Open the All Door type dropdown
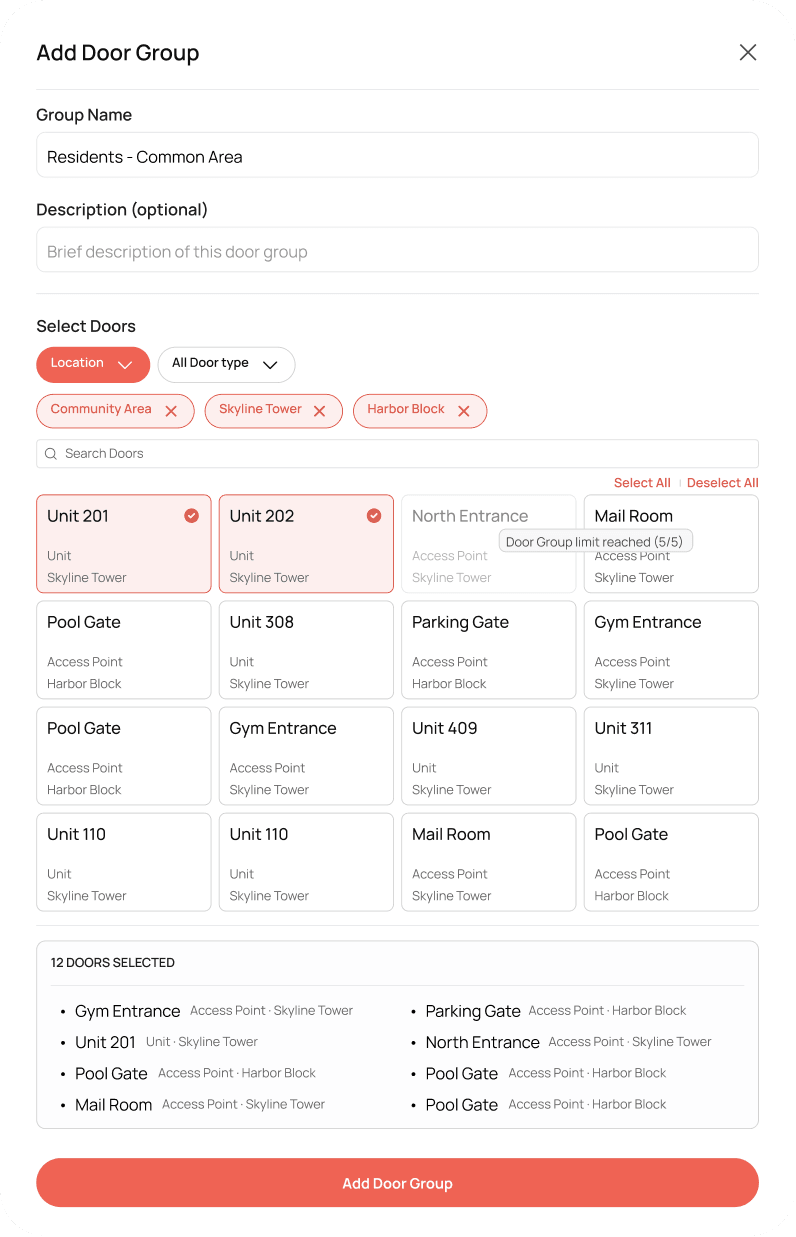 [x=226, y=364]
